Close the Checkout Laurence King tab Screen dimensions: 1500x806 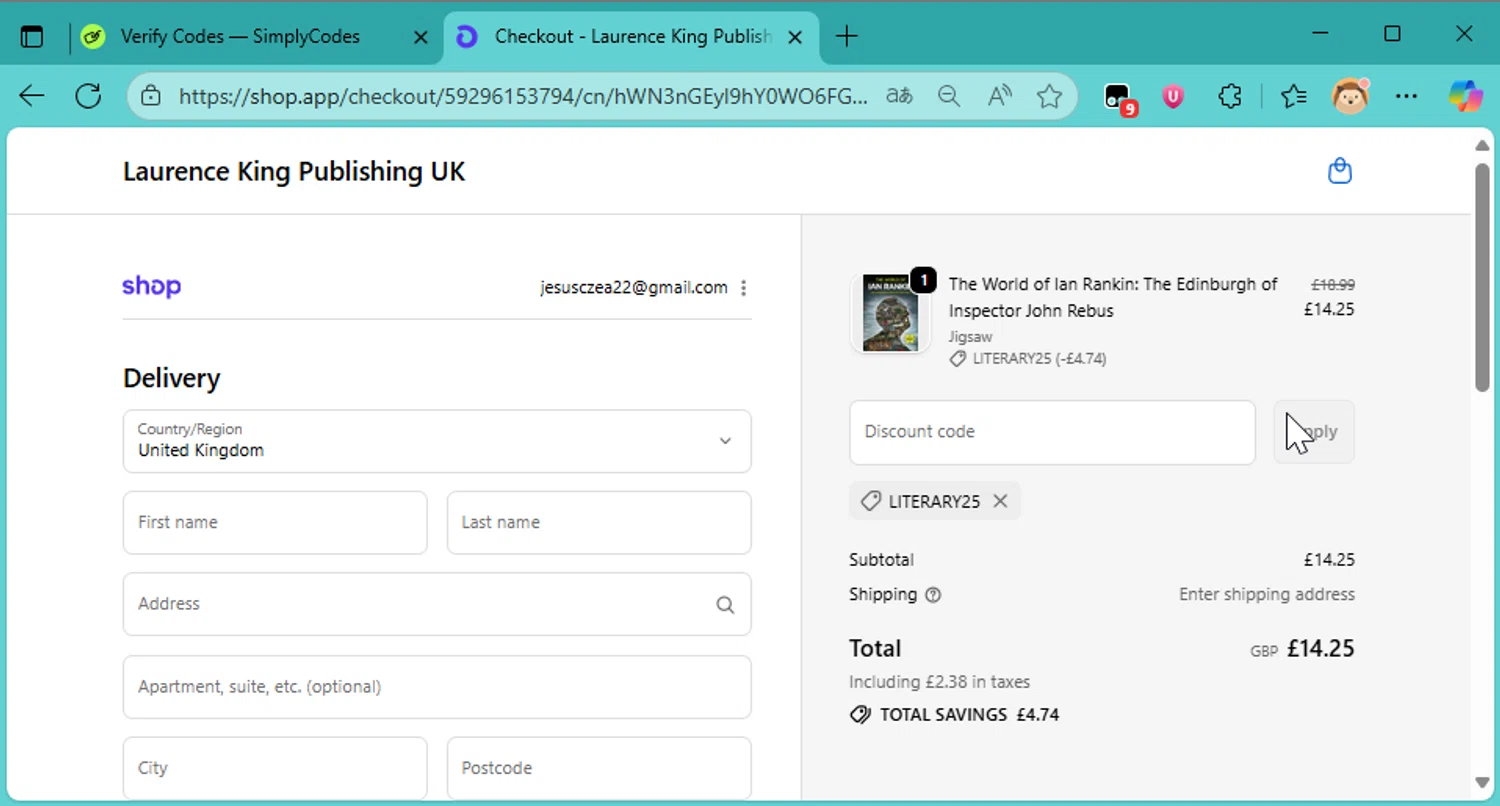click(795, 37)
